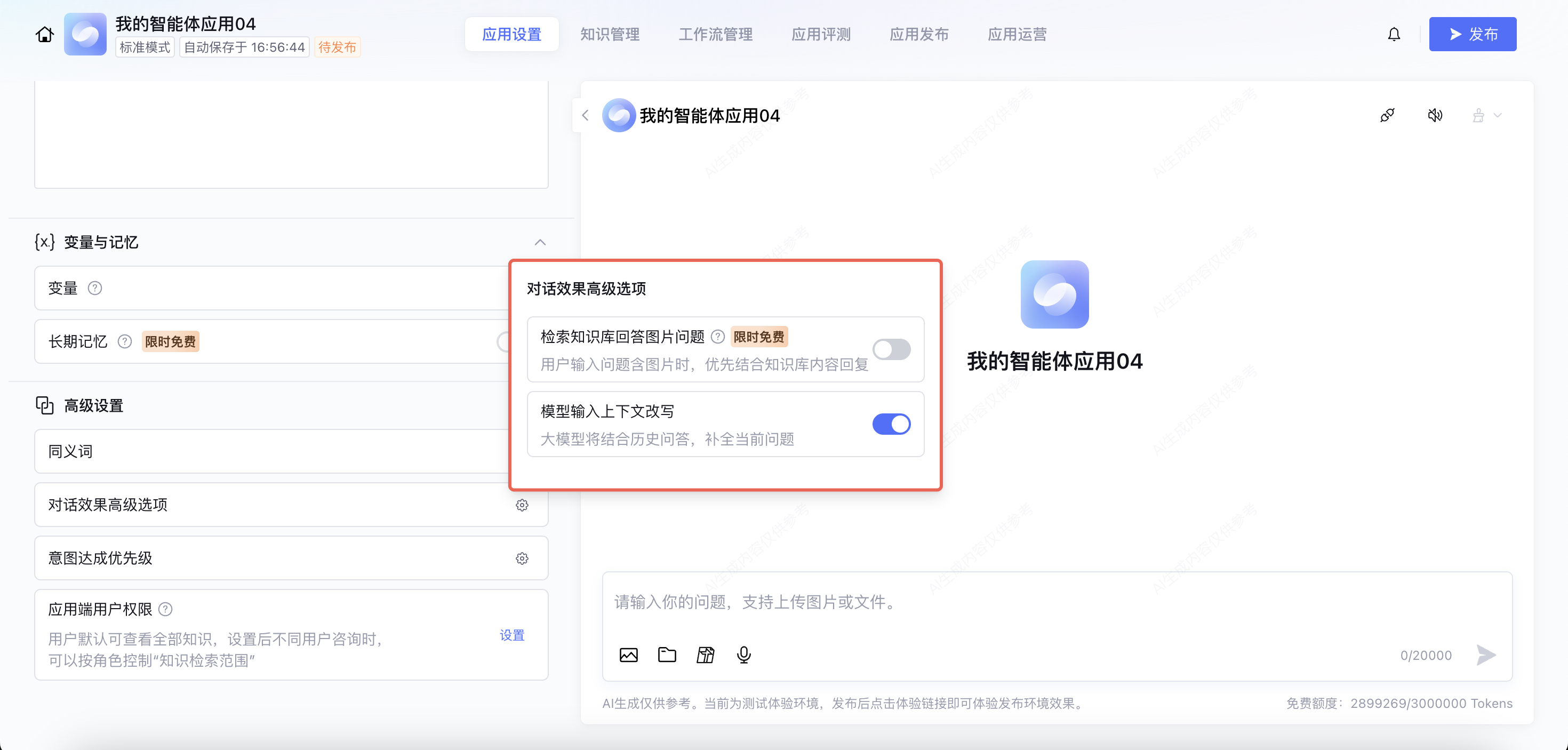
Task: Mute voice playback speaker icon
Action: pos(1435,115)
